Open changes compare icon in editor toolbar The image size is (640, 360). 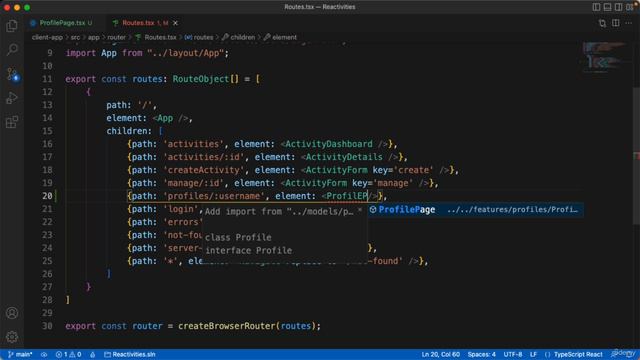tap(602, 23)
